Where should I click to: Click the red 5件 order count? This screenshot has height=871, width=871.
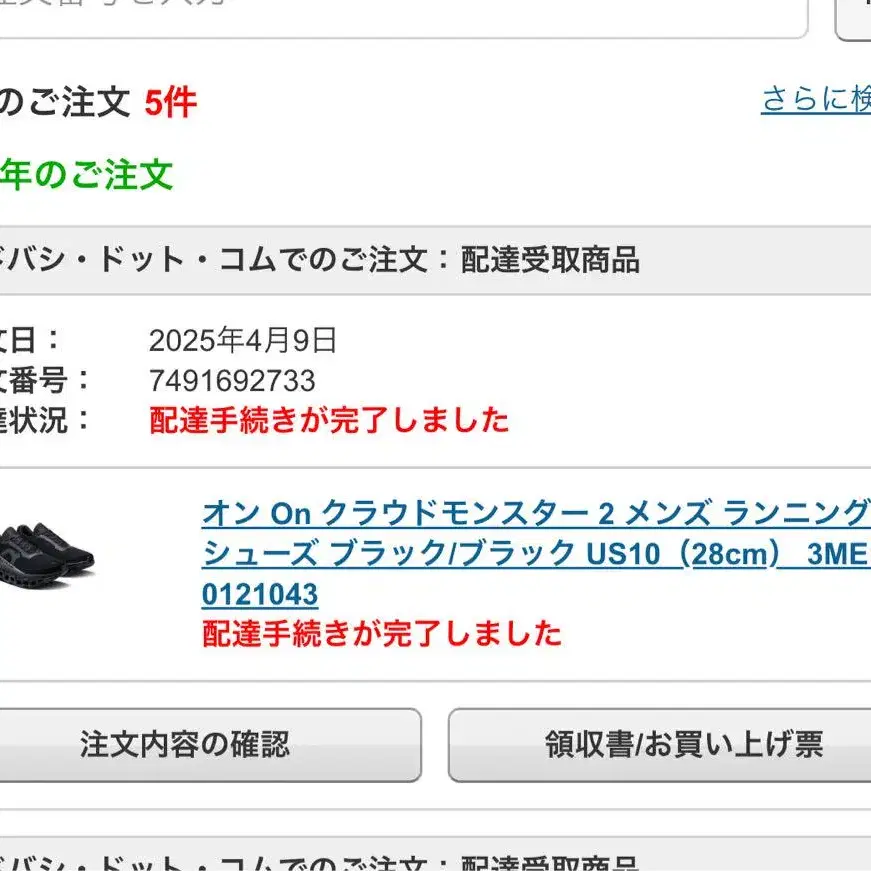click(x=170, y=101)
